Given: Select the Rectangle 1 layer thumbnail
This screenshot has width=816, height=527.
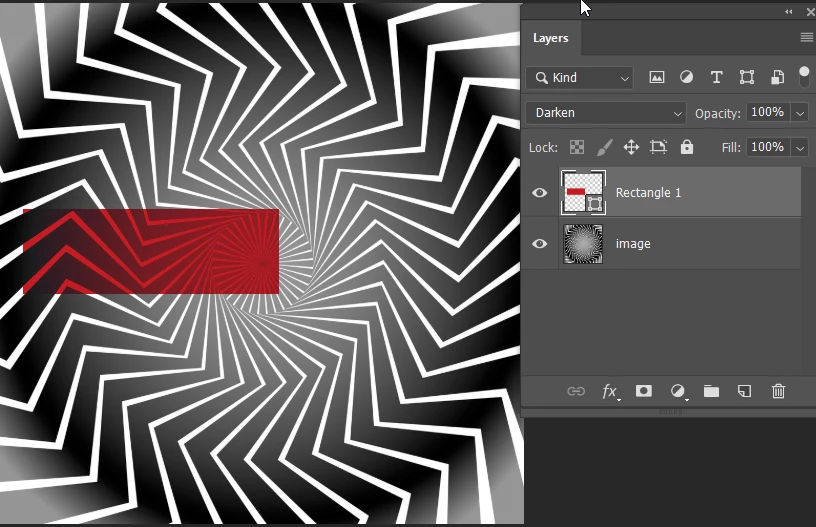Looking at the screenshot, I should coord(583,192).
